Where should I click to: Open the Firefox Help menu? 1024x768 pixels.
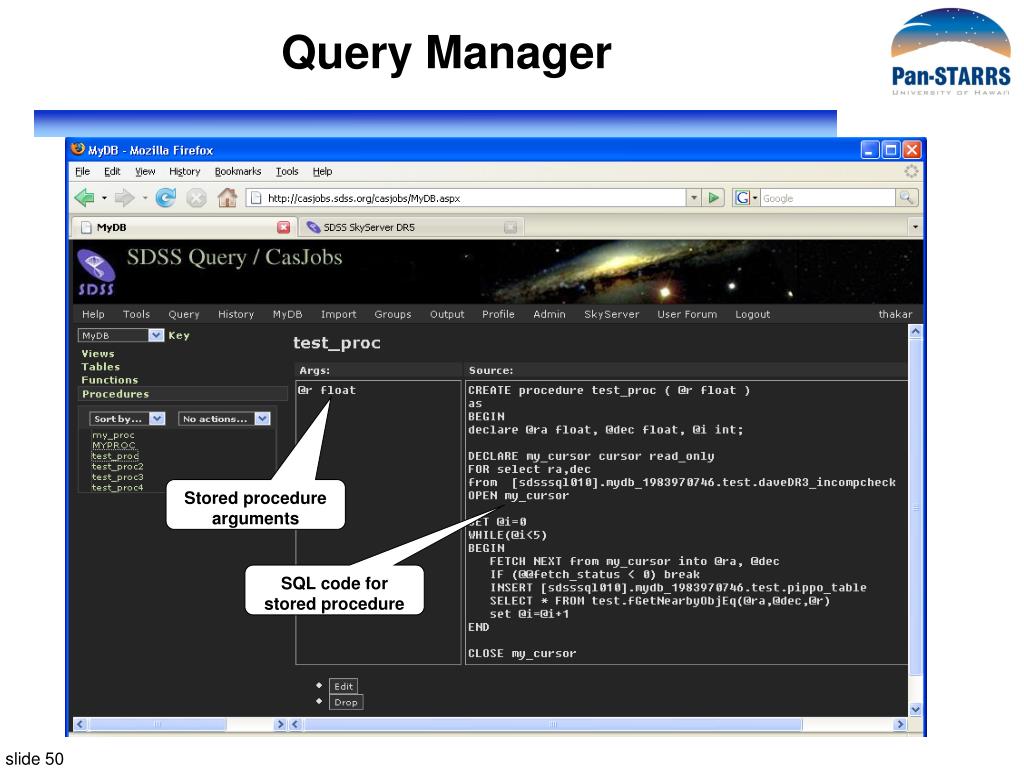[x=322, y=171]
